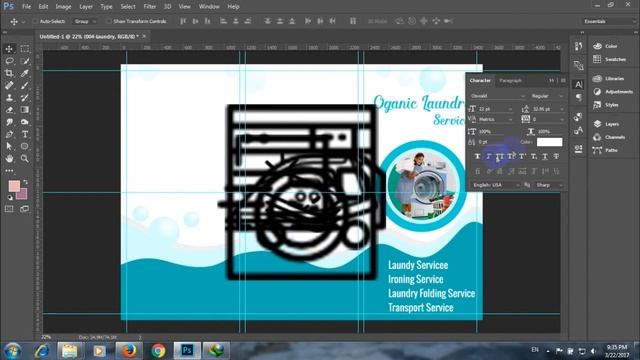Screen dimensions: 640x360
Task: Open the Libraries panel
Action: pyautogui.click(x=609, y=78)
